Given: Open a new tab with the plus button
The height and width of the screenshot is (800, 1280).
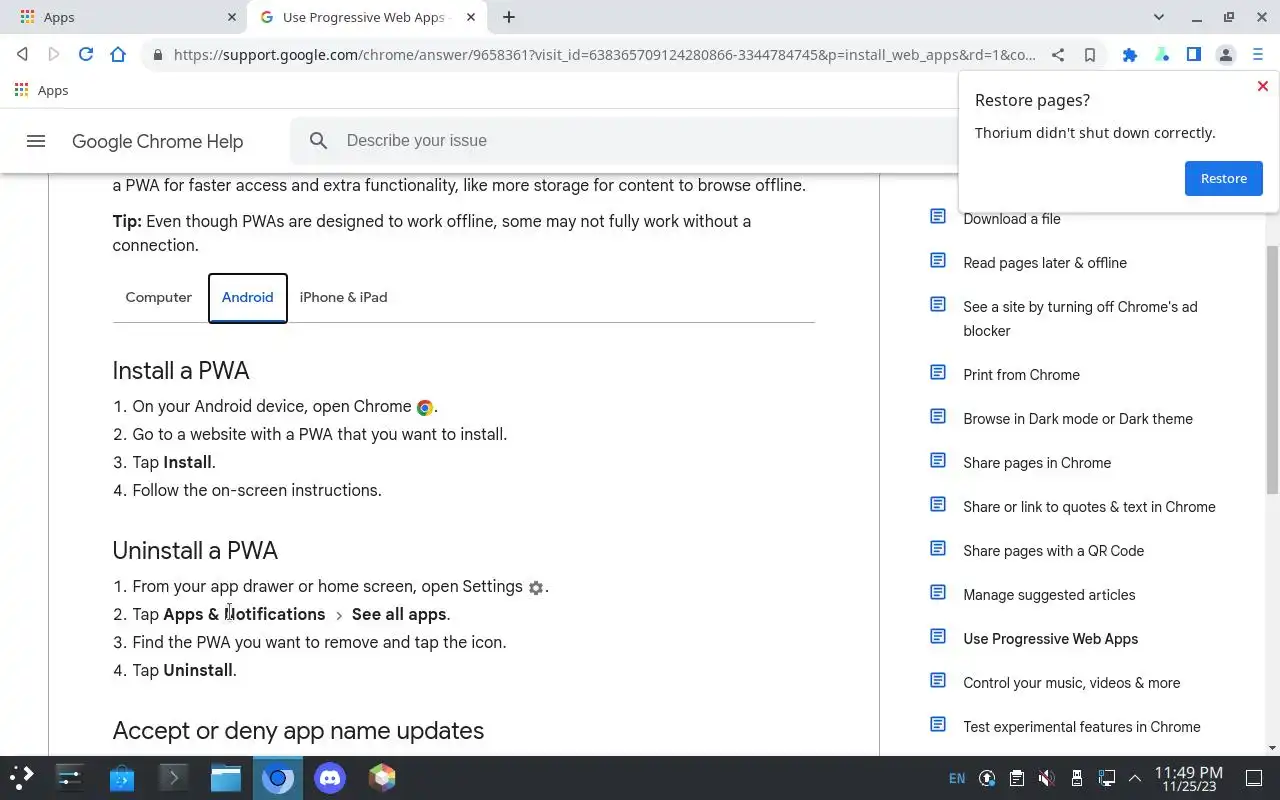Looking at the screenshot, I should pyautogui.click(x=509, y=17).
